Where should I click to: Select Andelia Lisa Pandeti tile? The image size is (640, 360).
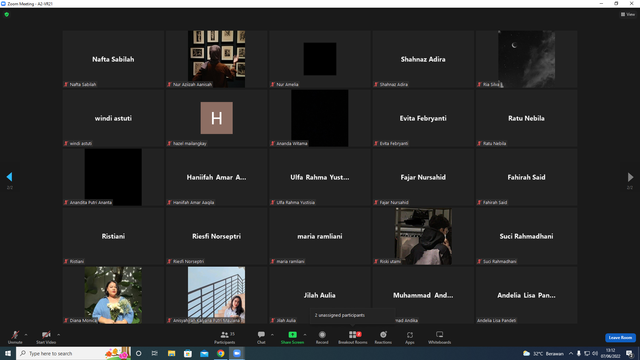(x=526, y=295)
